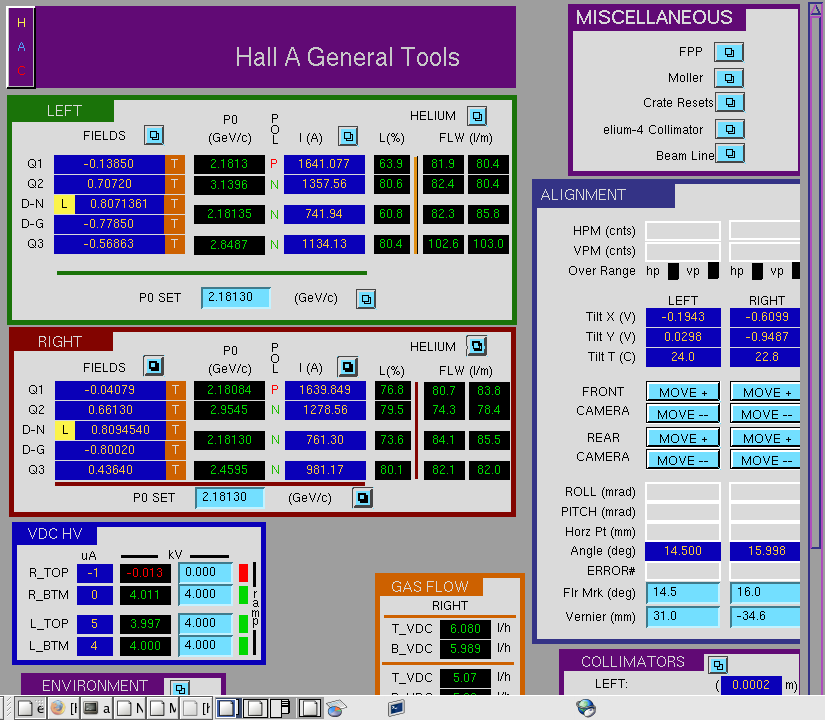Open the Beam Line display button
The image size is (825, 720).
point(730,154)
